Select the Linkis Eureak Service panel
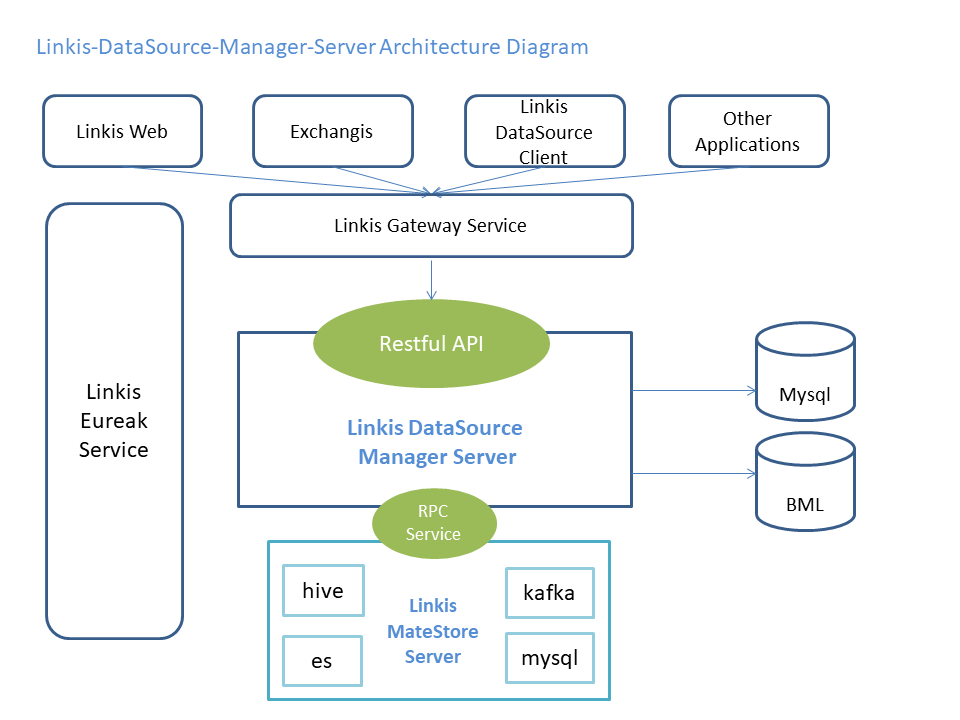The height and width of the screenshot is (720, 960). pyautogui.click(x=113, y=421)
